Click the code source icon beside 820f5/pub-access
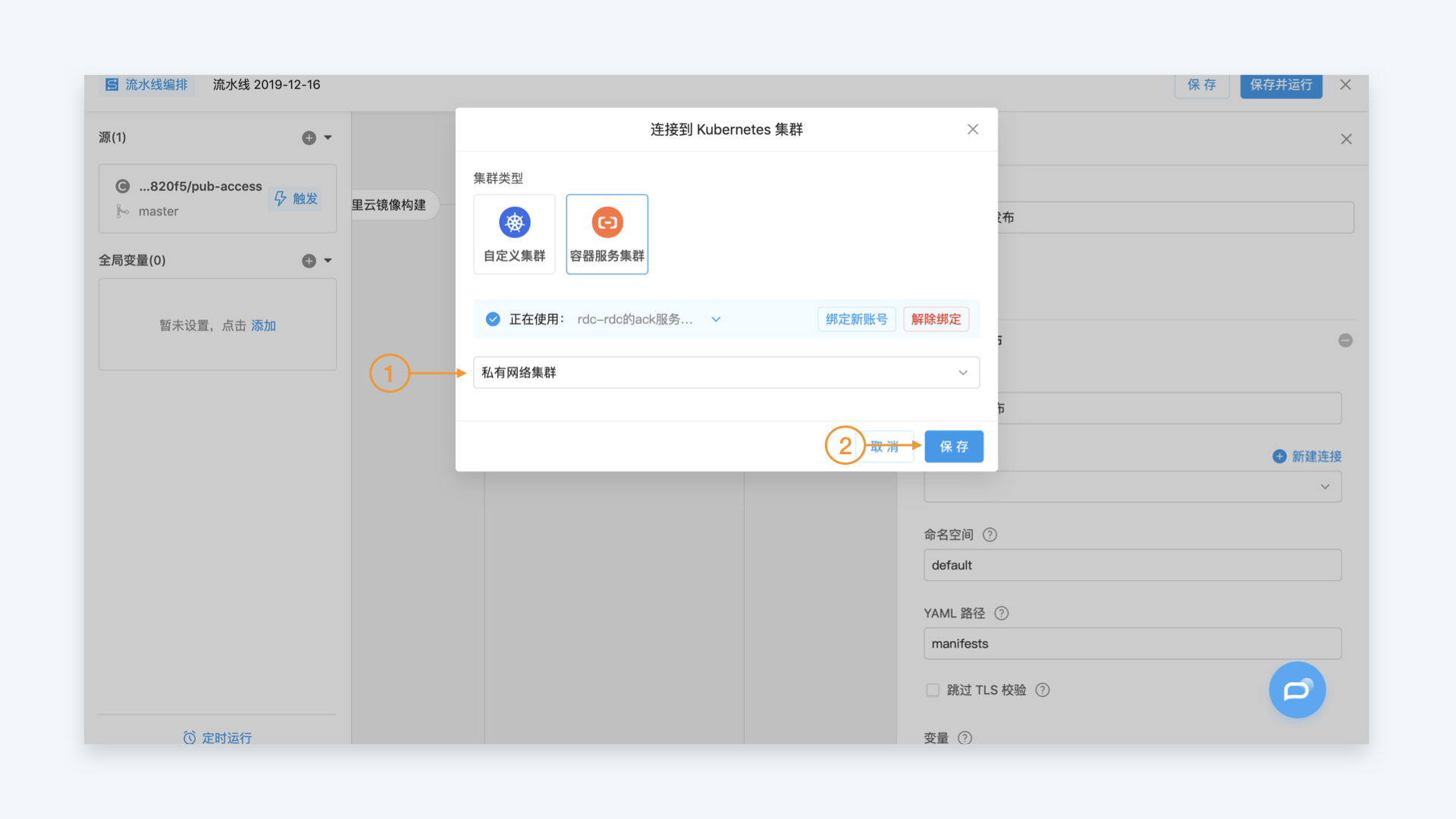Screen dimensions: 1456x819 click(122, 186)
